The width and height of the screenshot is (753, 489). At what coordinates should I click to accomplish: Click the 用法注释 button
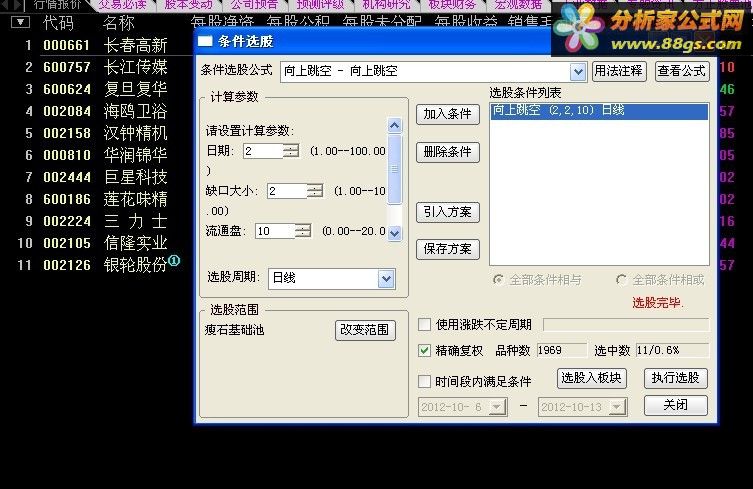click(619, 71)
